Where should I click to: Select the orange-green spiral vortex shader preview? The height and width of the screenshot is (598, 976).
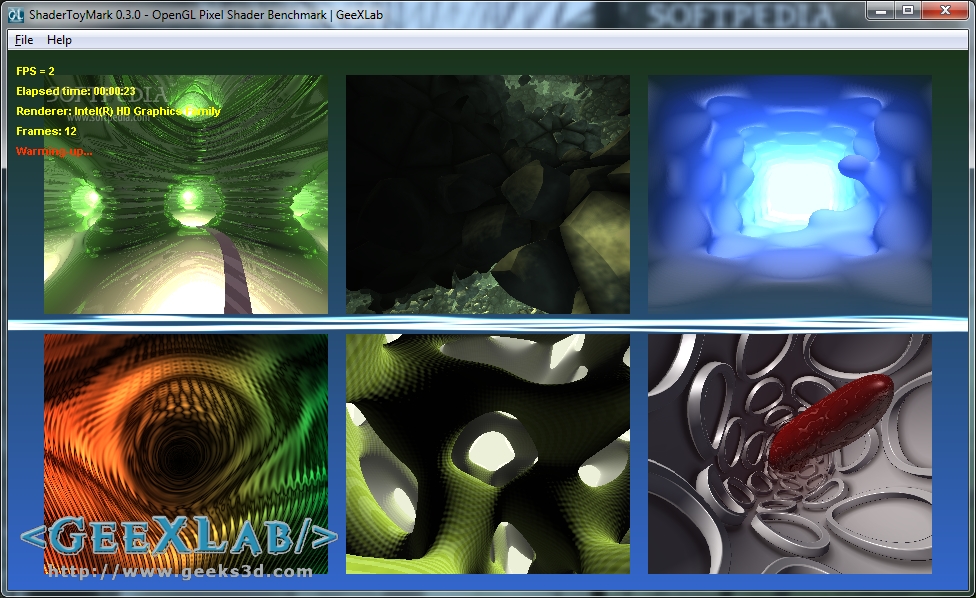(x=185, y=454)
